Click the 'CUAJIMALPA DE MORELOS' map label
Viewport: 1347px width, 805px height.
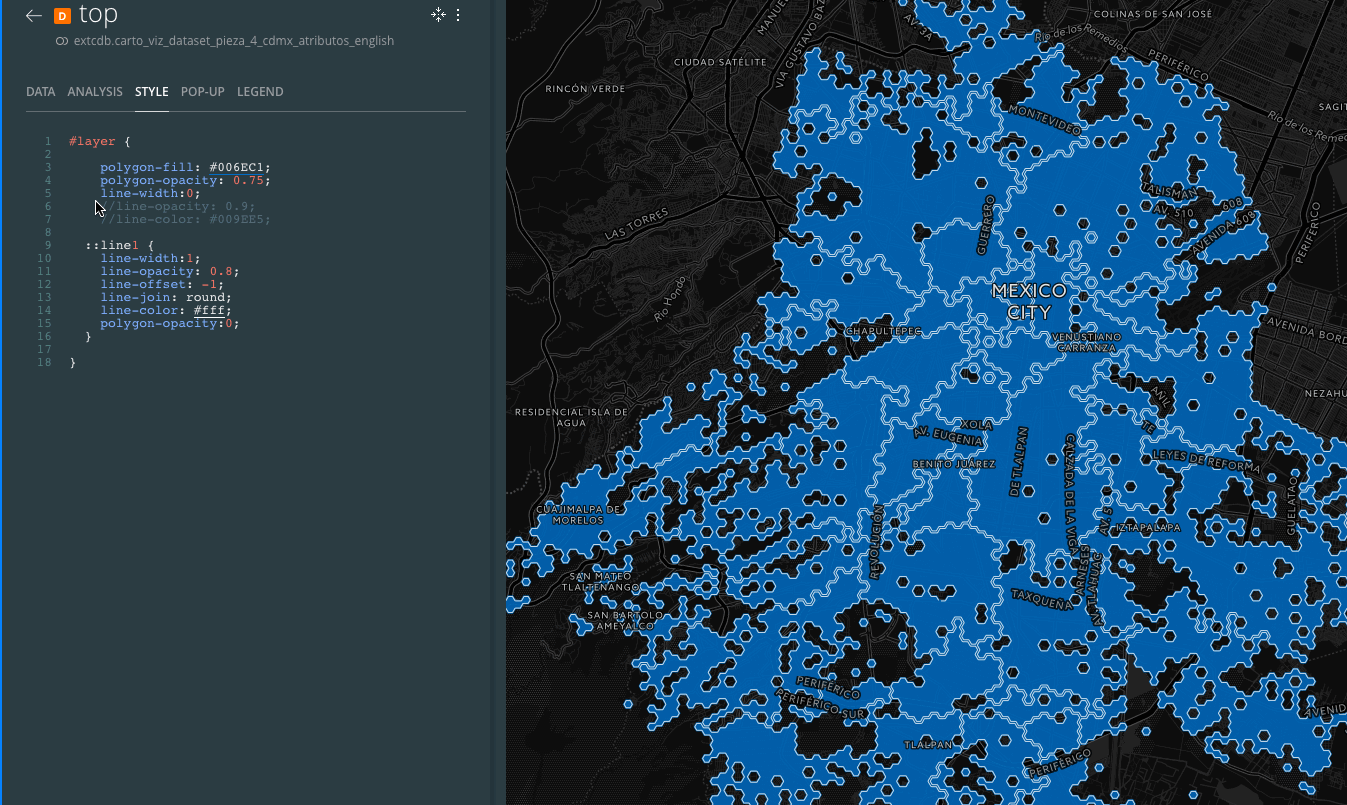click(579, 515)
